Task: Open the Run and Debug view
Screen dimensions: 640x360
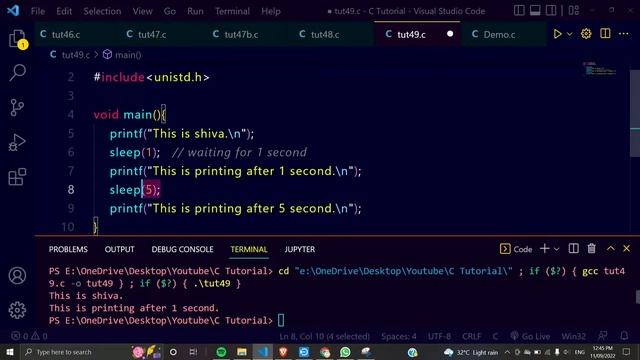Action: coord(17,142)
